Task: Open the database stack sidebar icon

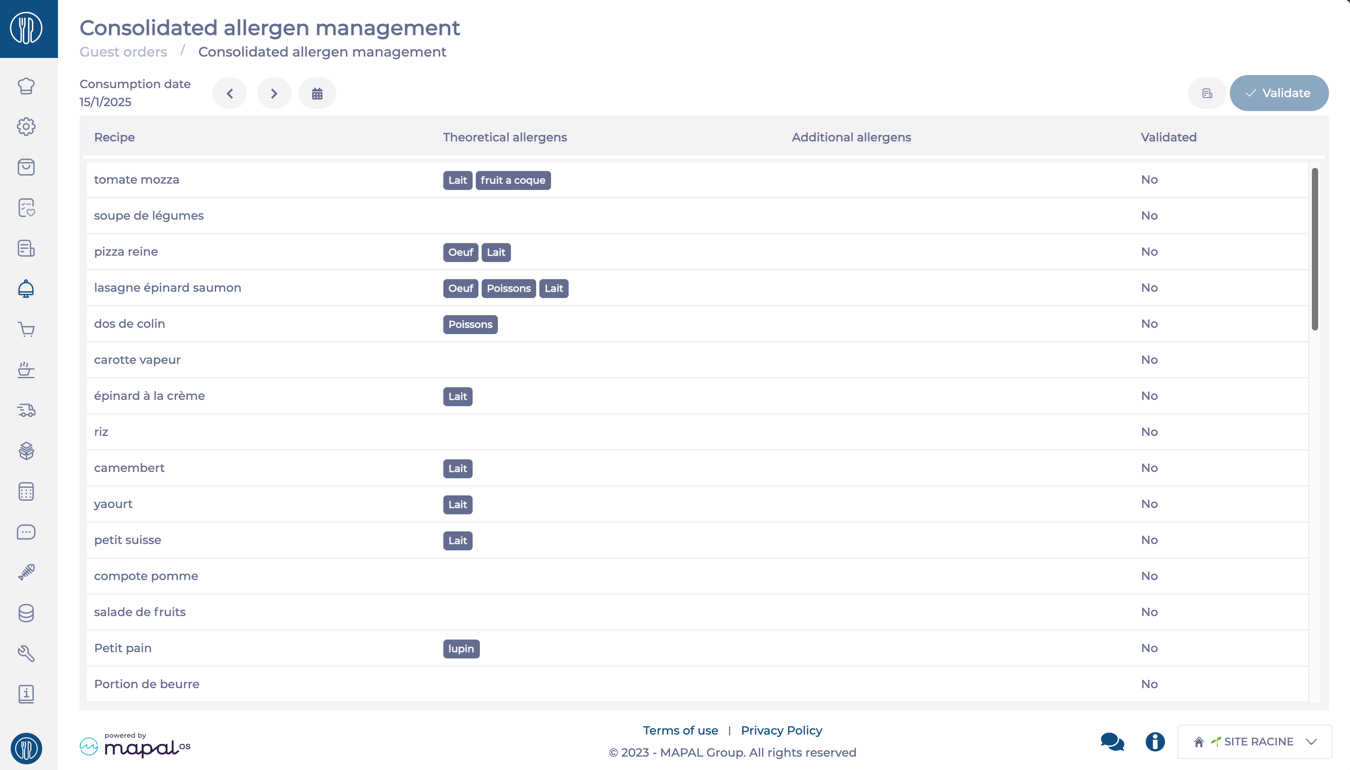Action: tap(27, 613)
